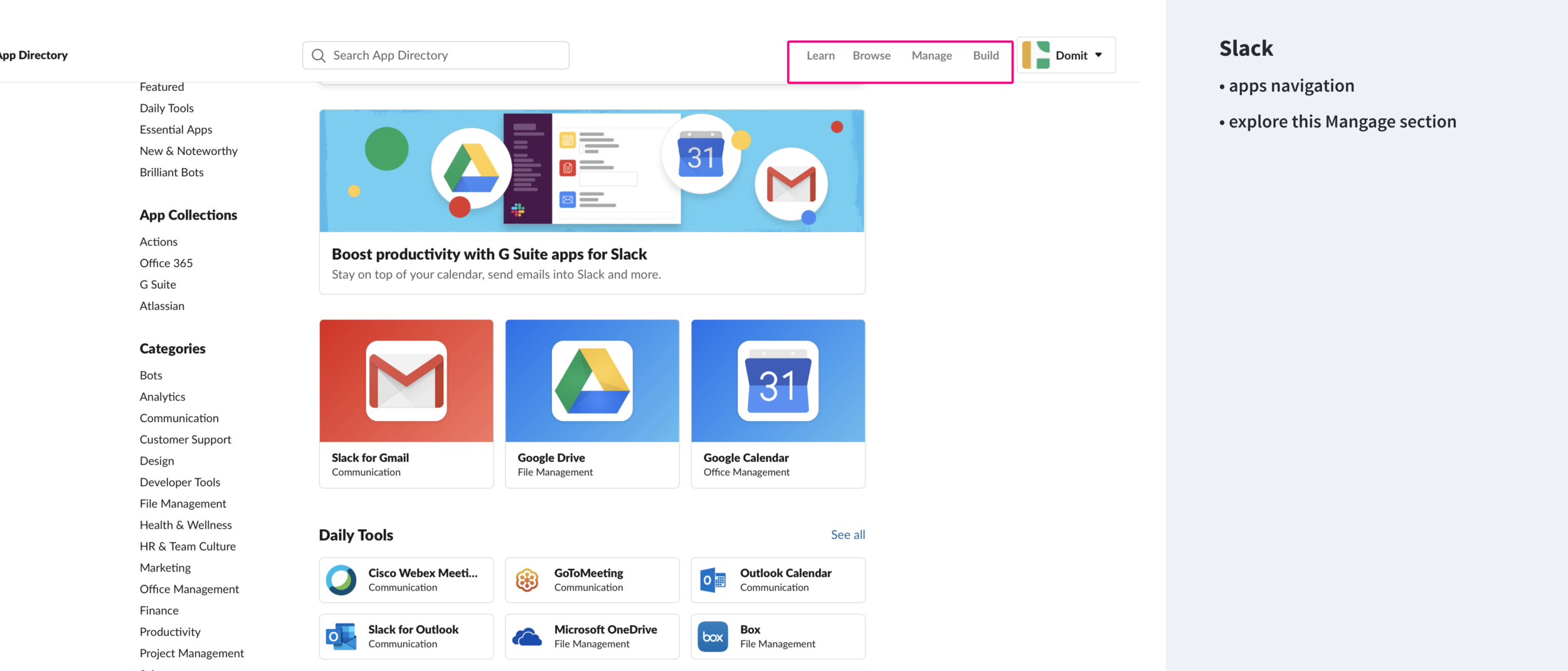Open the Google Drive icon card

point(592,381)
